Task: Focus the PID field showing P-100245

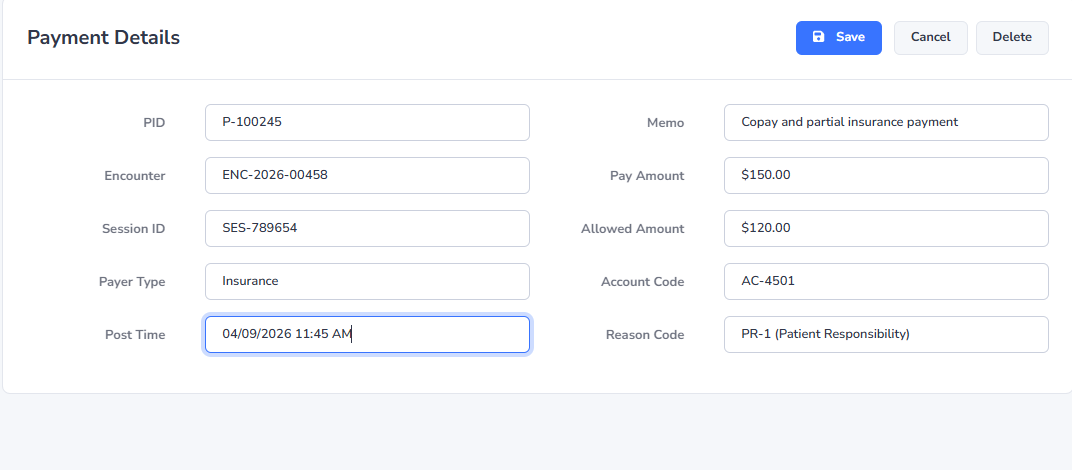Action: (x=367, y=122)
